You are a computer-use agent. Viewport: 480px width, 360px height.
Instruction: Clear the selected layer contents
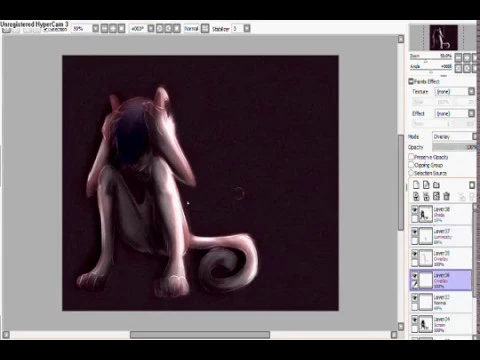coord(436,196)
